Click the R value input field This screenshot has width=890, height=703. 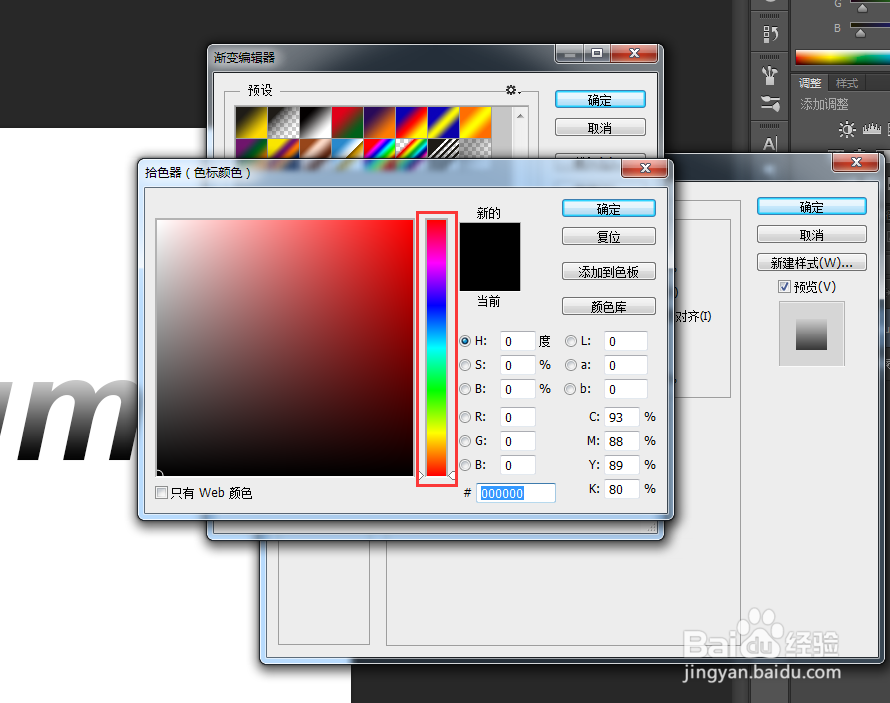pyautogui.click(x=518, y=417)
